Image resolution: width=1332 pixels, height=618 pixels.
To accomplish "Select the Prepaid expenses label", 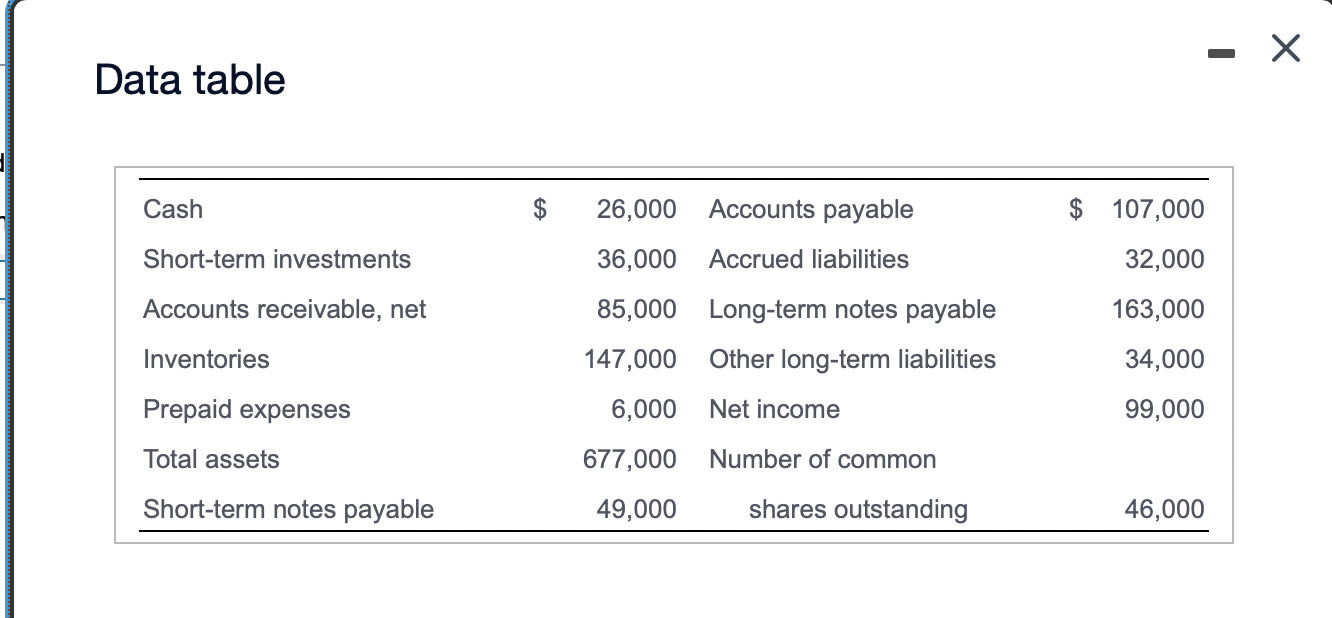I will point(246,409).
